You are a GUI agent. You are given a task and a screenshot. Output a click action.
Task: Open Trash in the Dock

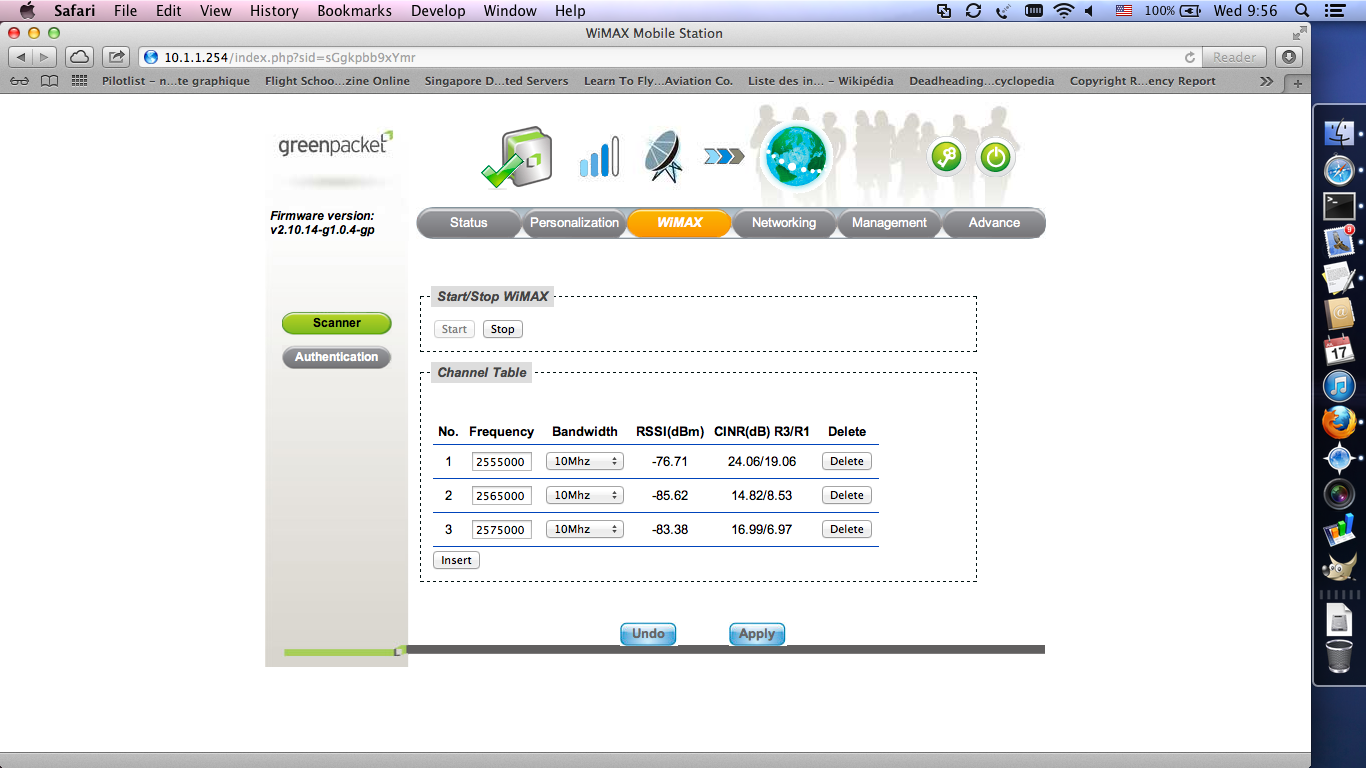click(1339, 658)
